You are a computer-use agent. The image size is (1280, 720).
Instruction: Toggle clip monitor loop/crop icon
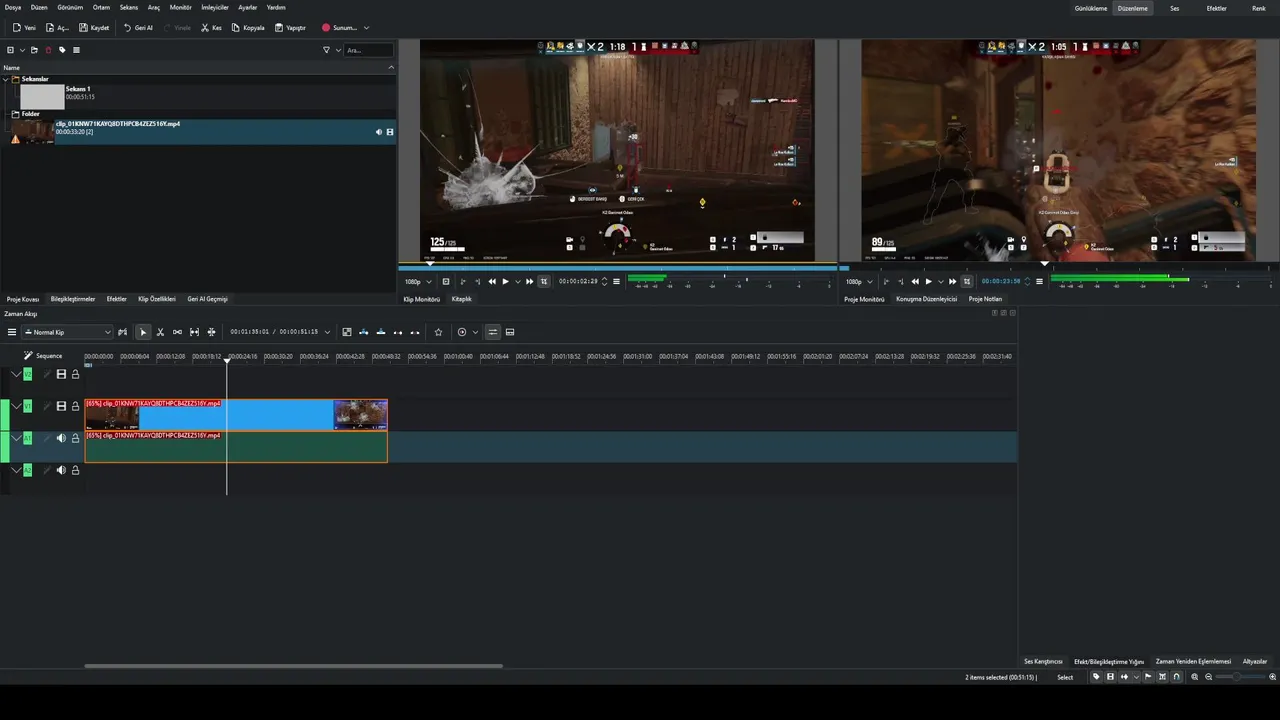pos(544,282)
